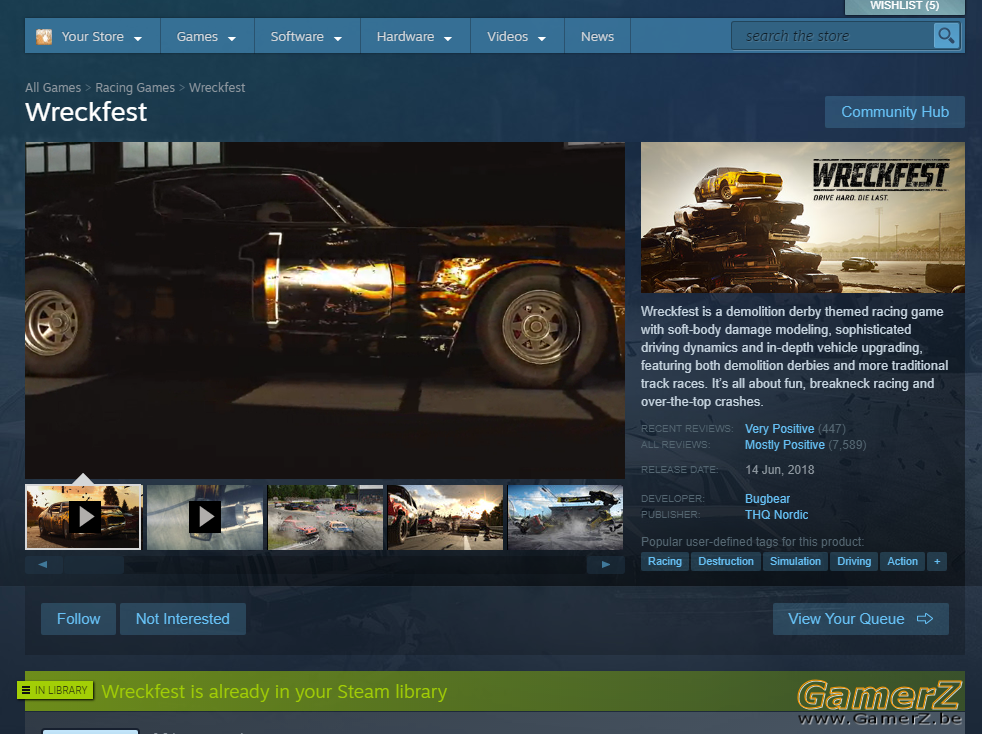Select the sunset race screenshot thumbnail
The width and height of the screenshot is (982, 734).
pyautogui.click(x=445, y=517)
